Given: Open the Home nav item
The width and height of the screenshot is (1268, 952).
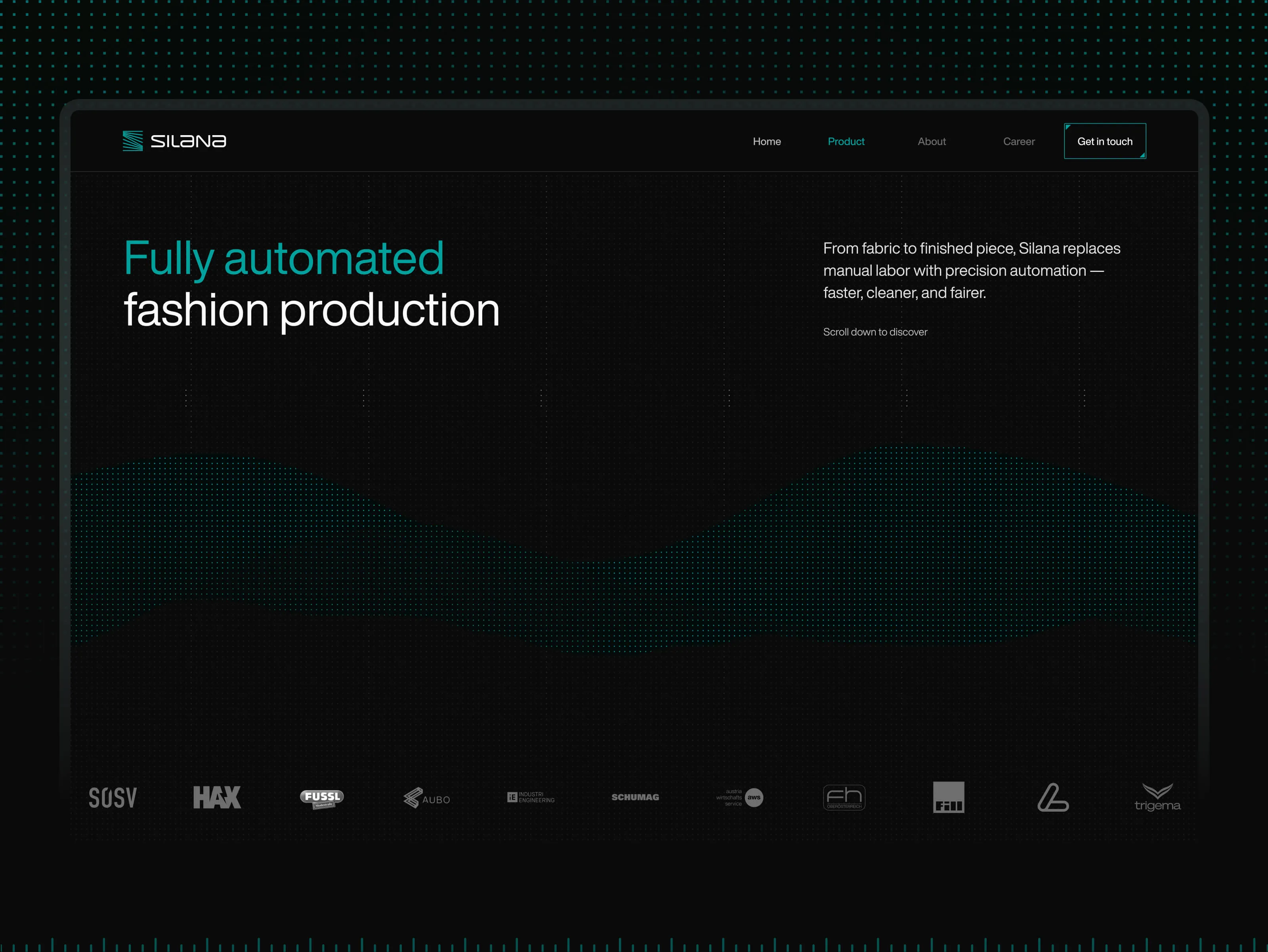Looking at the screenshot, I should tap(766, 141).
